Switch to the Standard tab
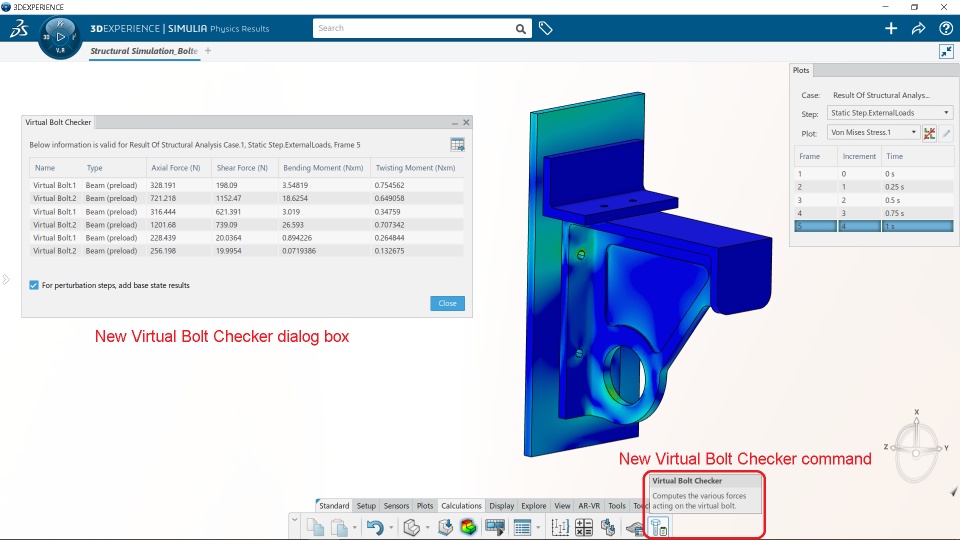The width and height of the screenshot is (960, 540). point(334,506)
